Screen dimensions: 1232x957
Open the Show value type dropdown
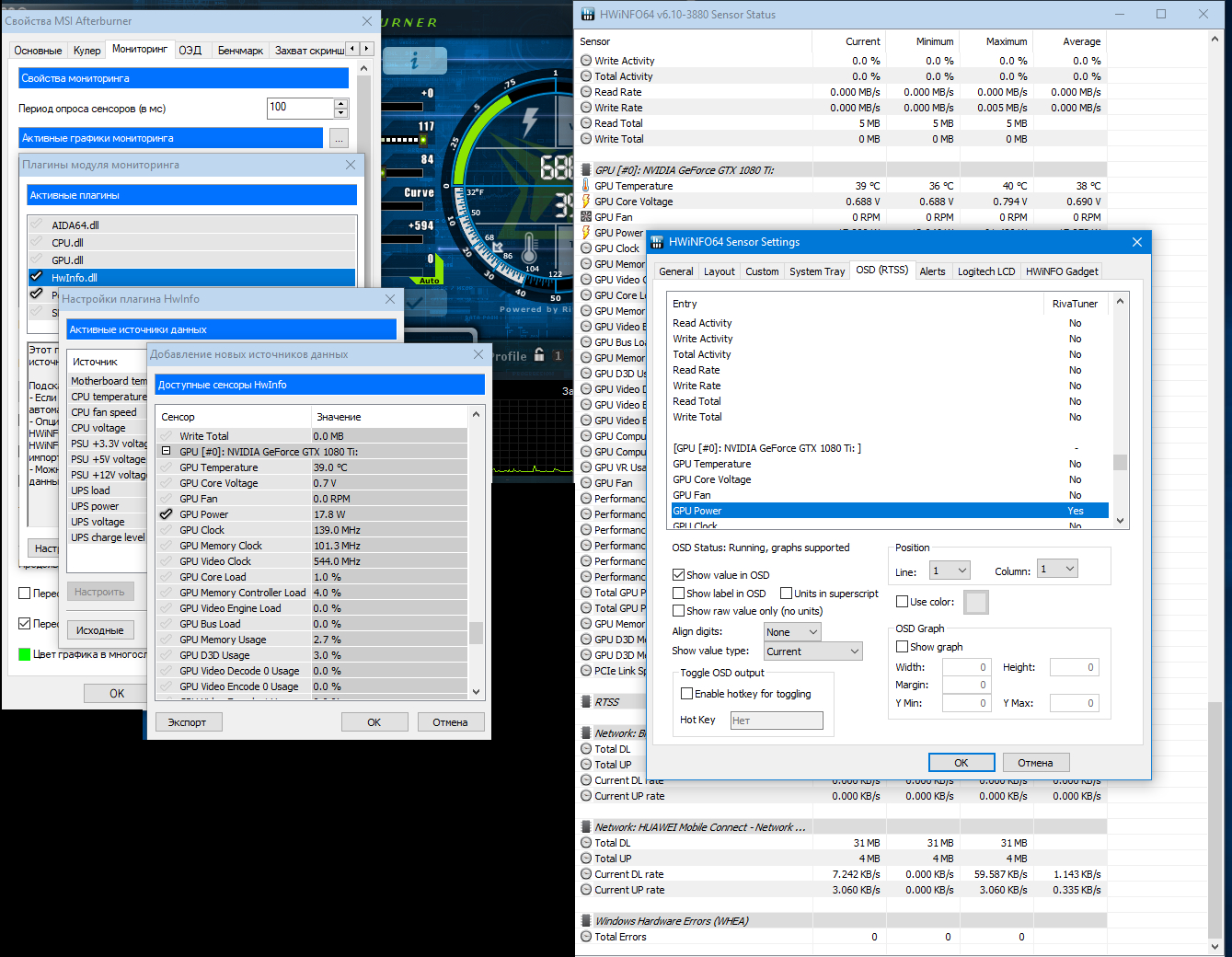pos(813,651)
